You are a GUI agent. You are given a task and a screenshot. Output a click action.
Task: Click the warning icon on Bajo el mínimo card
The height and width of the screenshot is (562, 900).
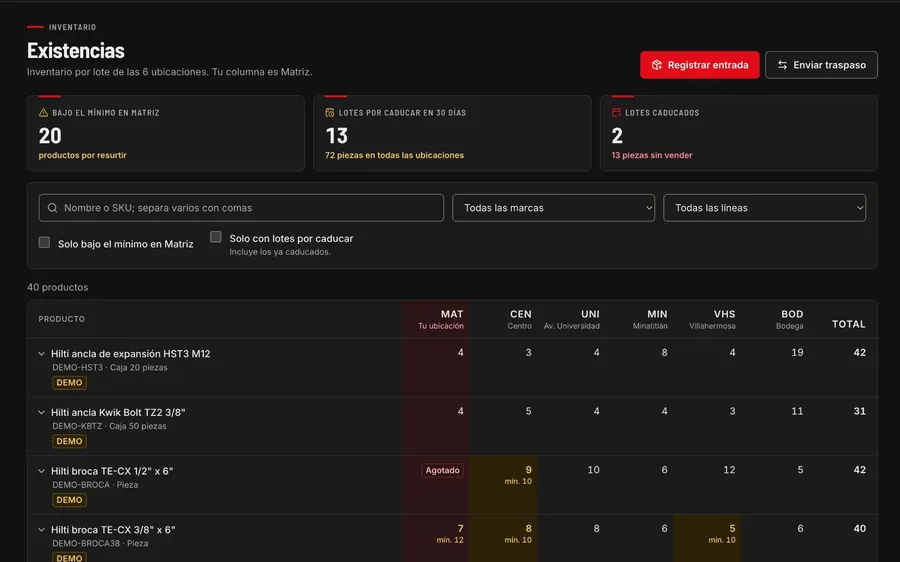tap(43, 113)
